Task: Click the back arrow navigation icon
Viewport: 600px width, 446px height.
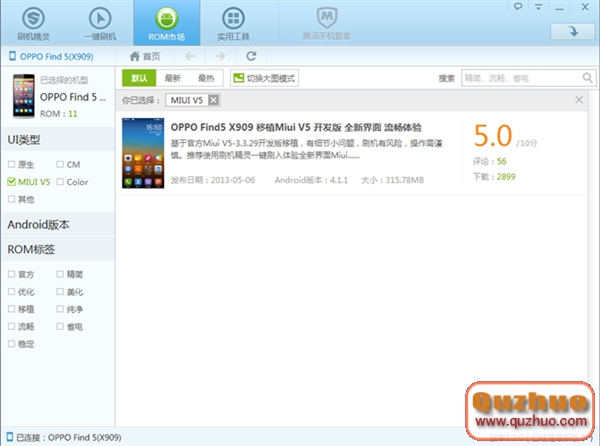Action: coord(190,56)
